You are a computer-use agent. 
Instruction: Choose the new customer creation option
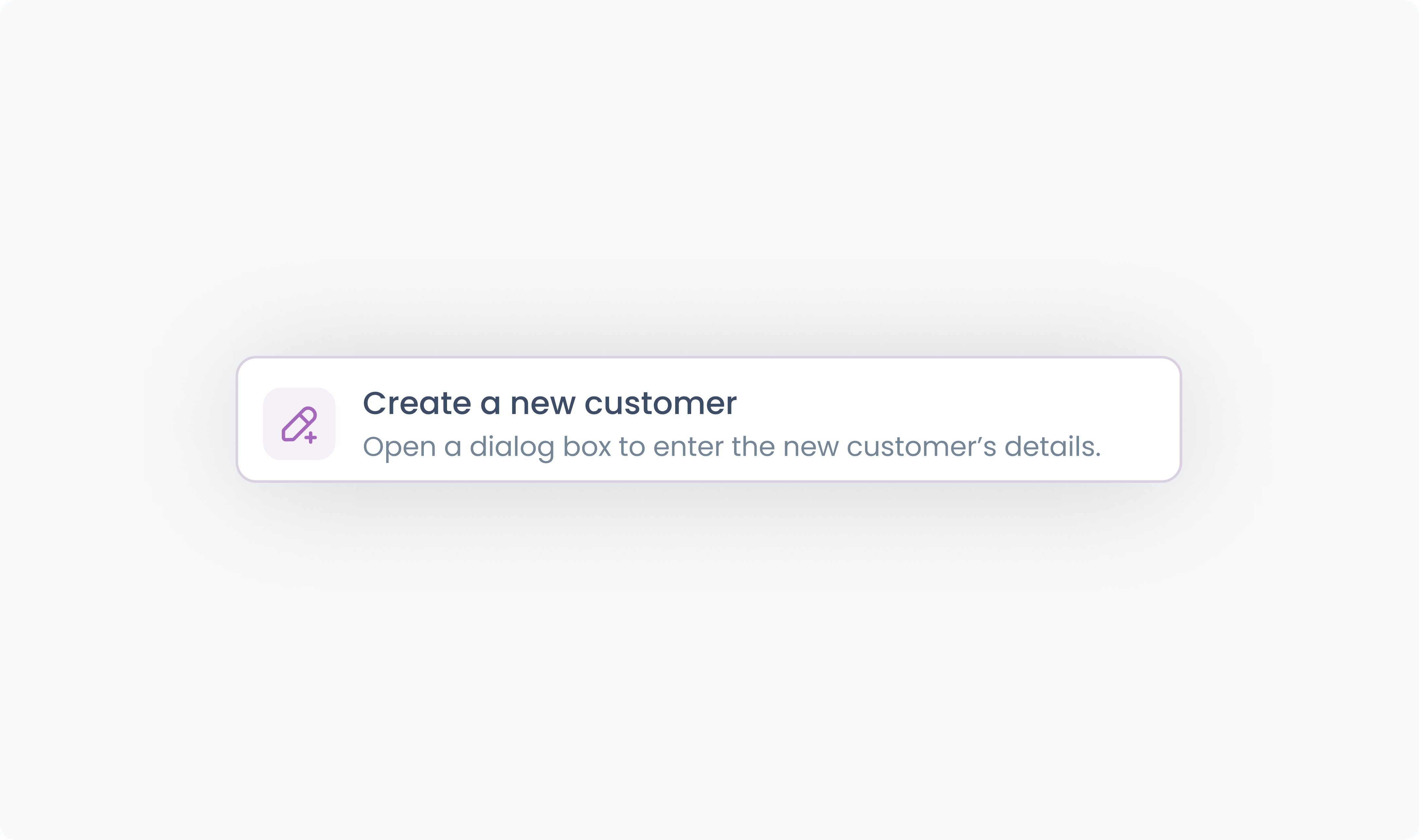(x=709, y=419)
